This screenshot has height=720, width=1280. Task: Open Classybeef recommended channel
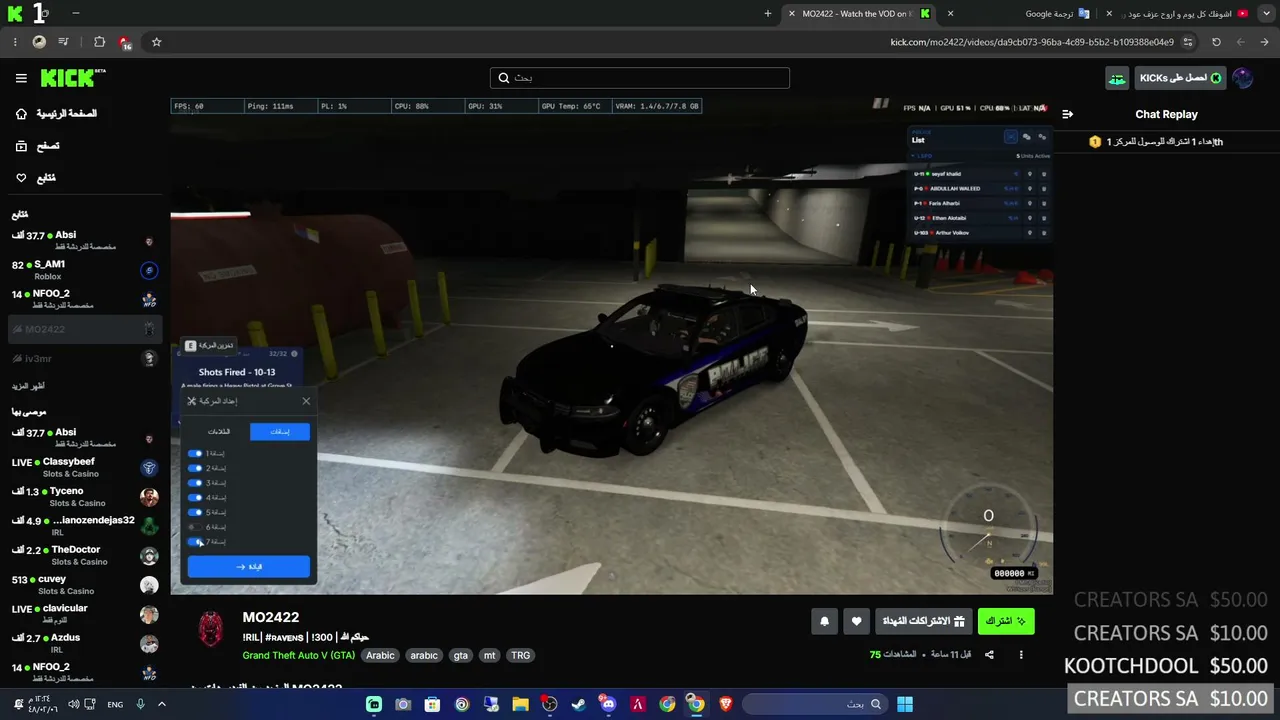coord(84,467)
